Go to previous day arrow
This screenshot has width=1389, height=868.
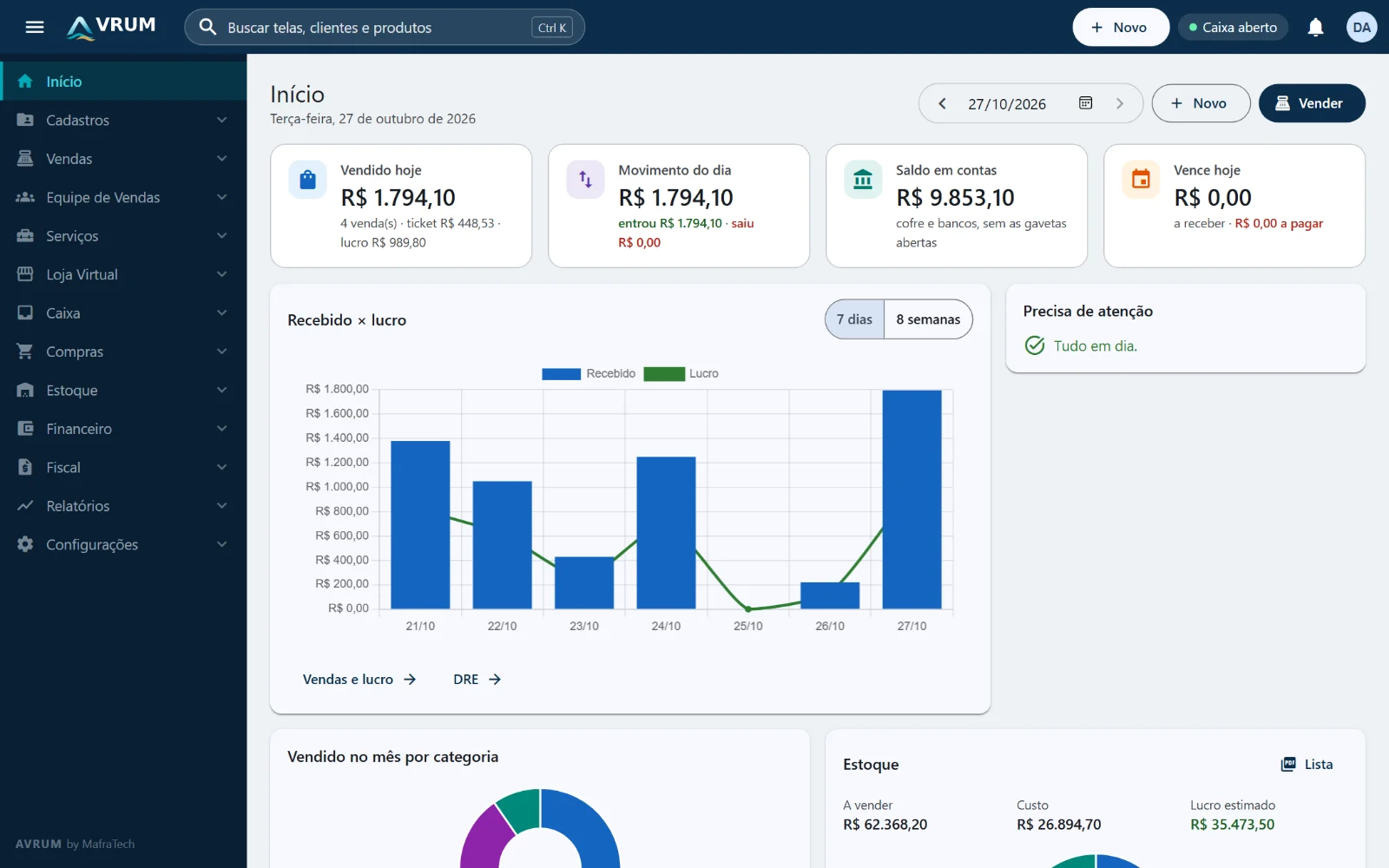point(942,103)
